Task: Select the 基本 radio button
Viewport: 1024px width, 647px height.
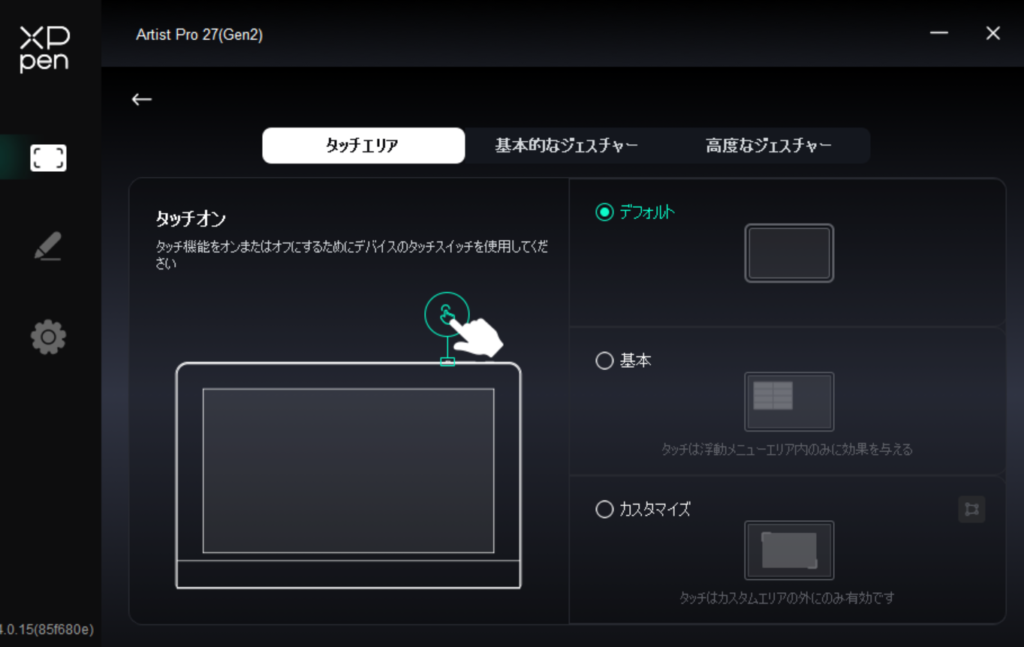Action: pyautogui.click(x=604, y=361)
